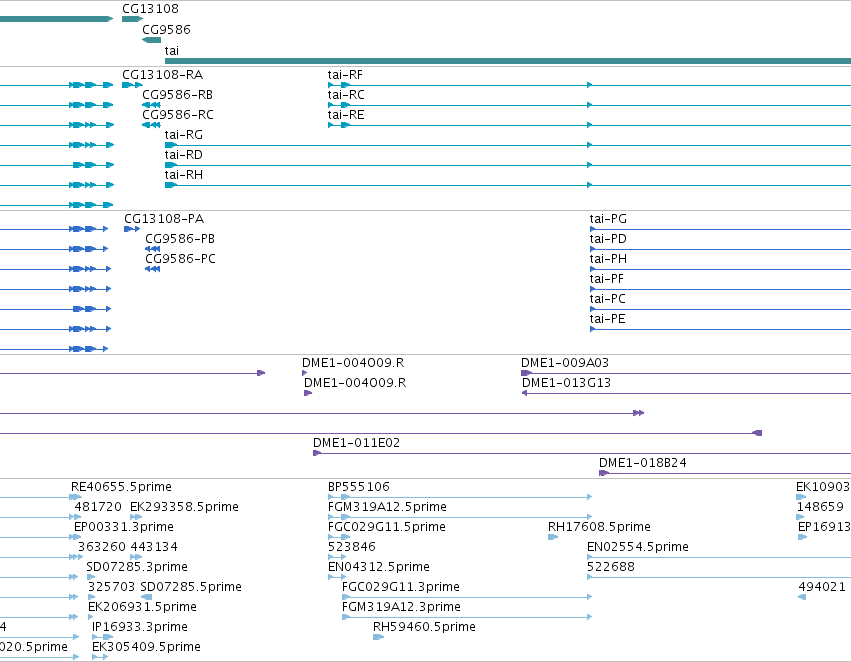Click feature label 148659

820,507
